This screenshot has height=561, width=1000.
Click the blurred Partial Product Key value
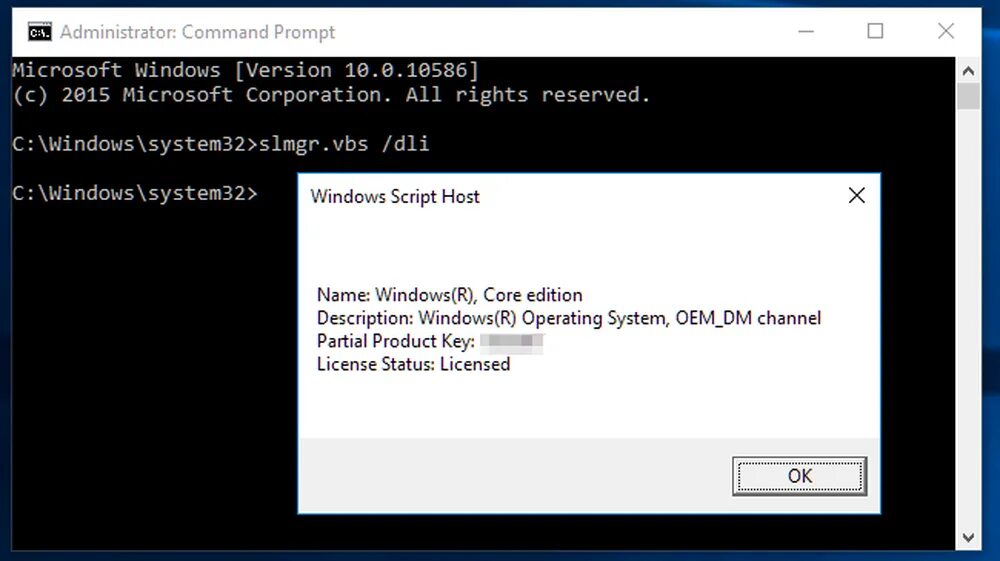pos(511,341)
